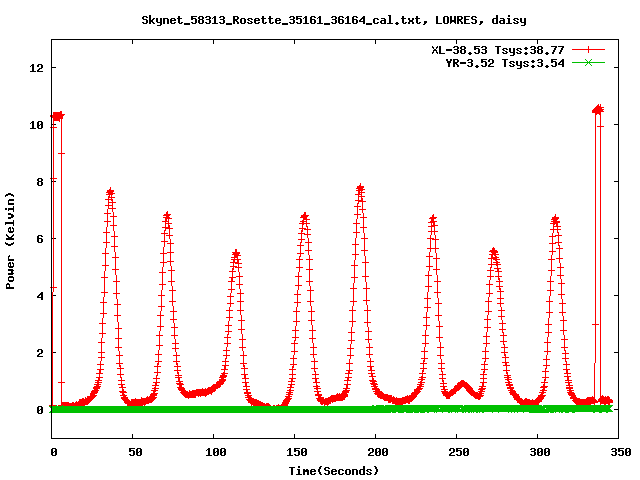Click the 6 tick label on the y-axis
Image resolution: width=640 pixels, height=480 pixels.
pos(41,239)
